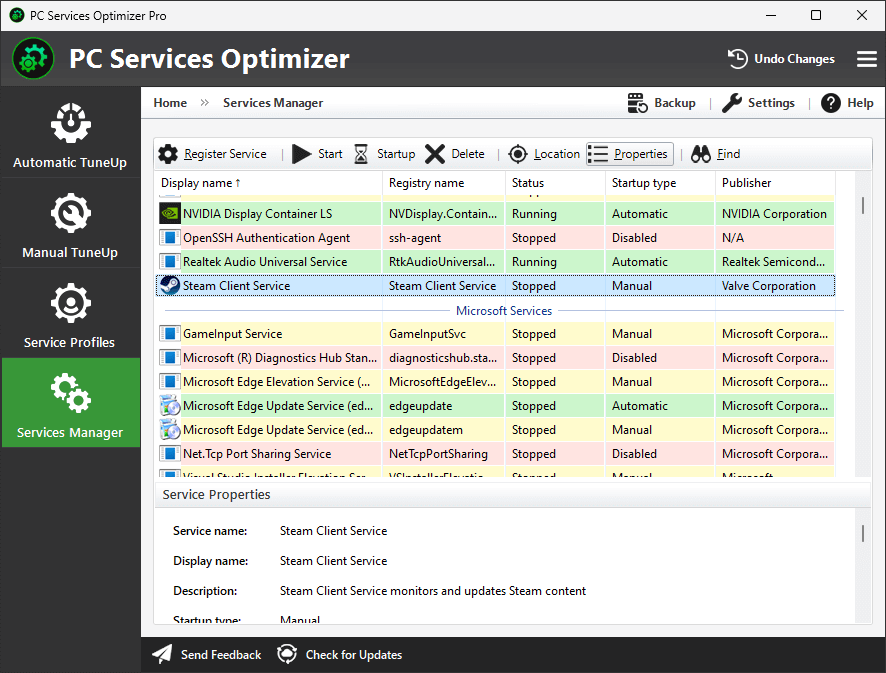This screenshot has height=673, width=886.
Task: Click the Startup toolbar label
Action: click(396, 154)
